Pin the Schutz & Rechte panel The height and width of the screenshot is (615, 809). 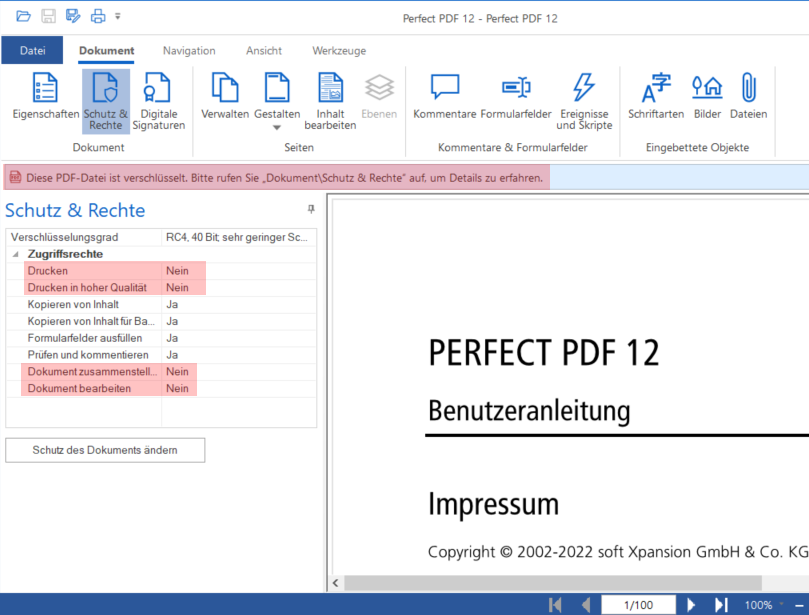pyautogui.click(x=310, y=209)
